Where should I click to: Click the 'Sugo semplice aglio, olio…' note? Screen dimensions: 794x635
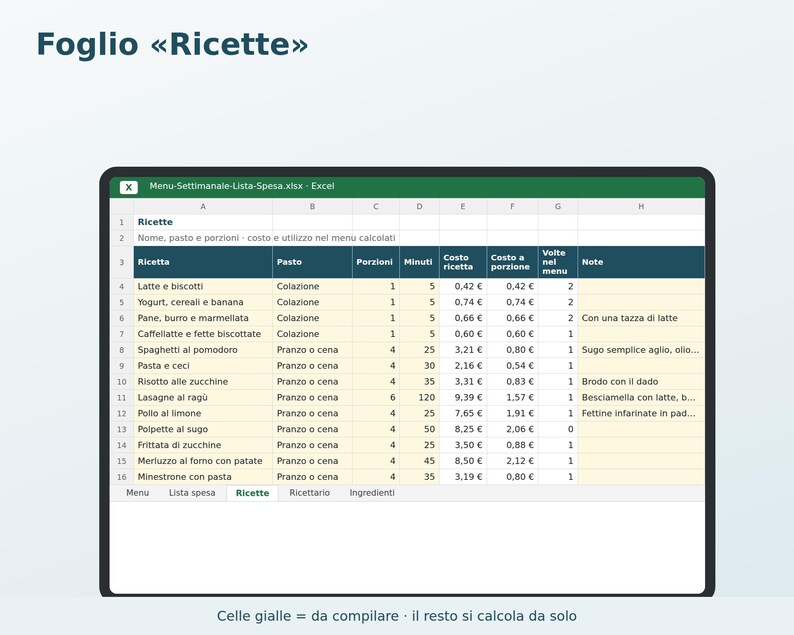coord(641,350)
